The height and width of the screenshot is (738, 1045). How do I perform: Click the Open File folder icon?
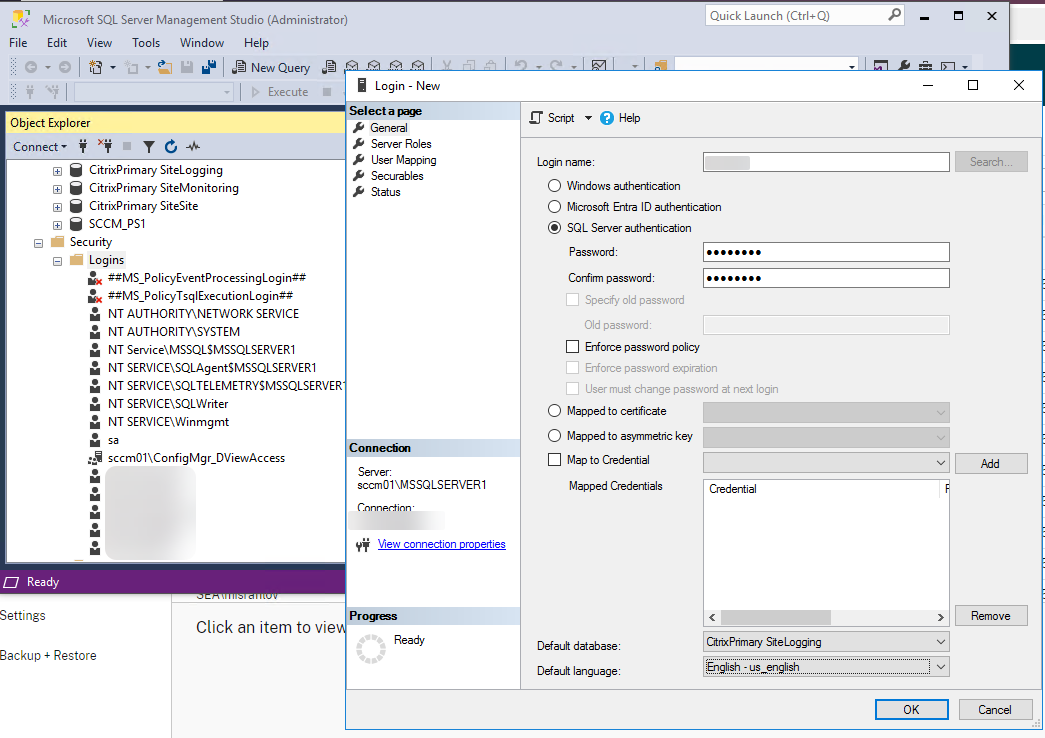click(165, 67)
